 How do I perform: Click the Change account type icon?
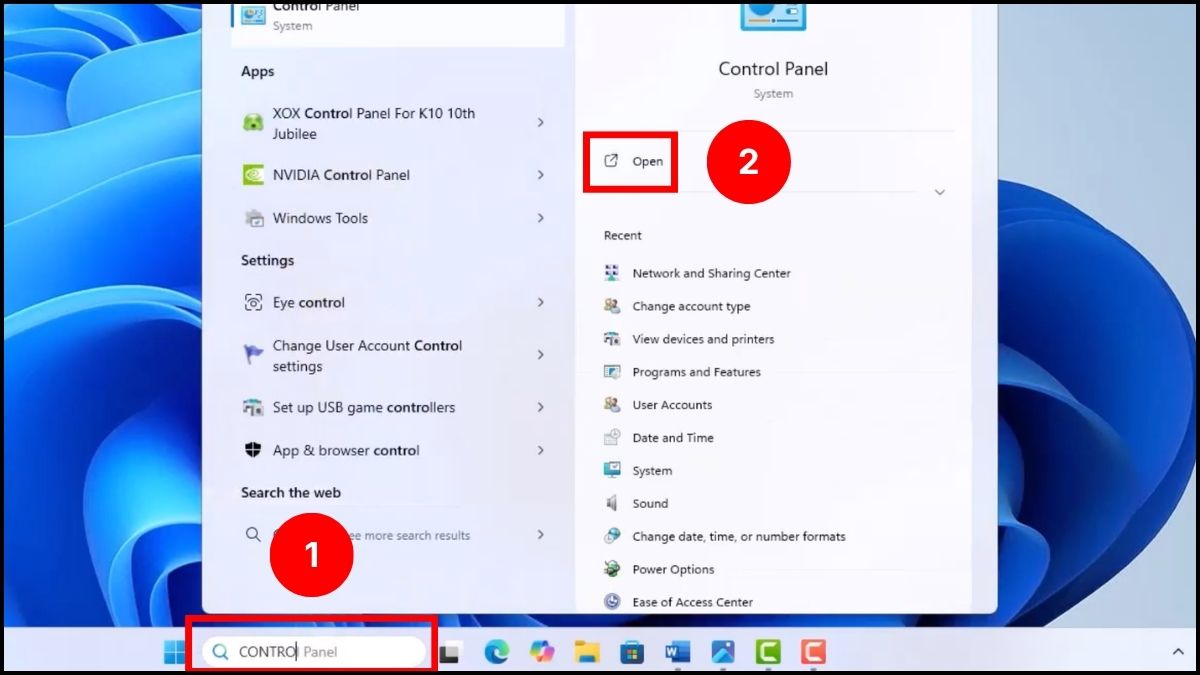click(612, 306)
